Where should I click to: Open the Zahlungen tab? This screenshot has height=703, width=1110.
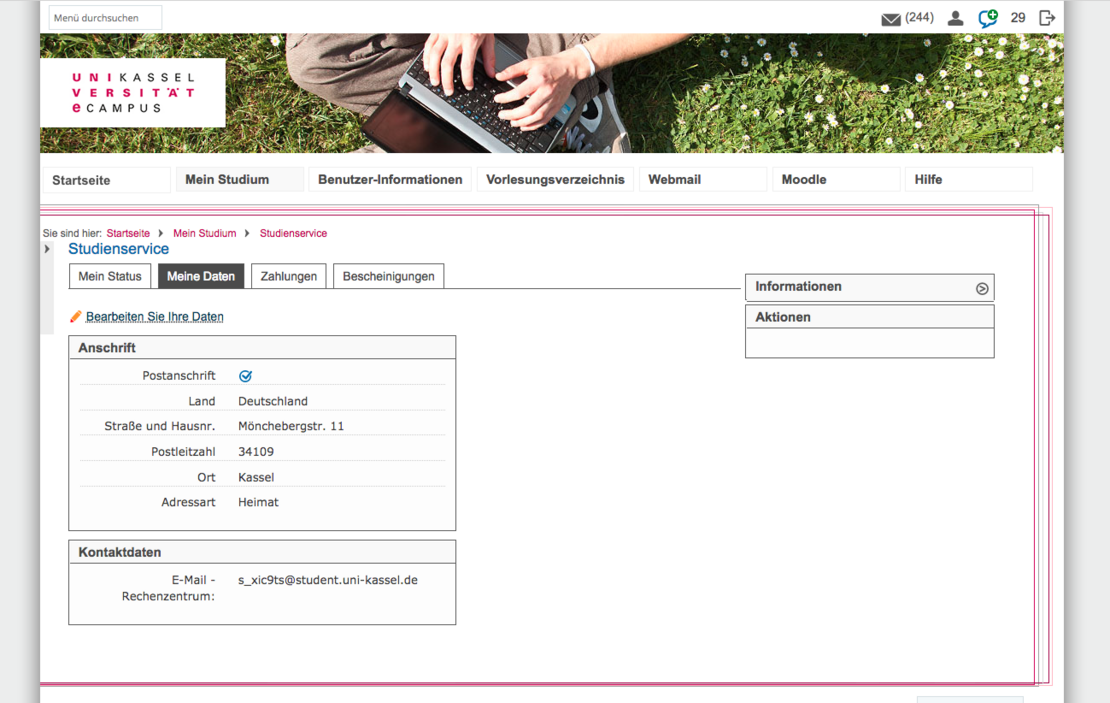point(288,277)
